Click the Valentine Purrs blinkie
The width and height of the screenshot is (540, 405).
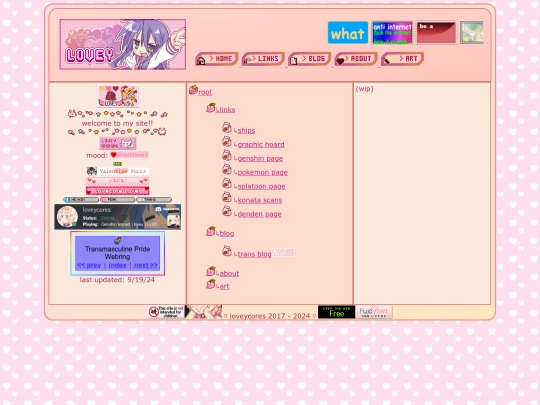point(117,171)
